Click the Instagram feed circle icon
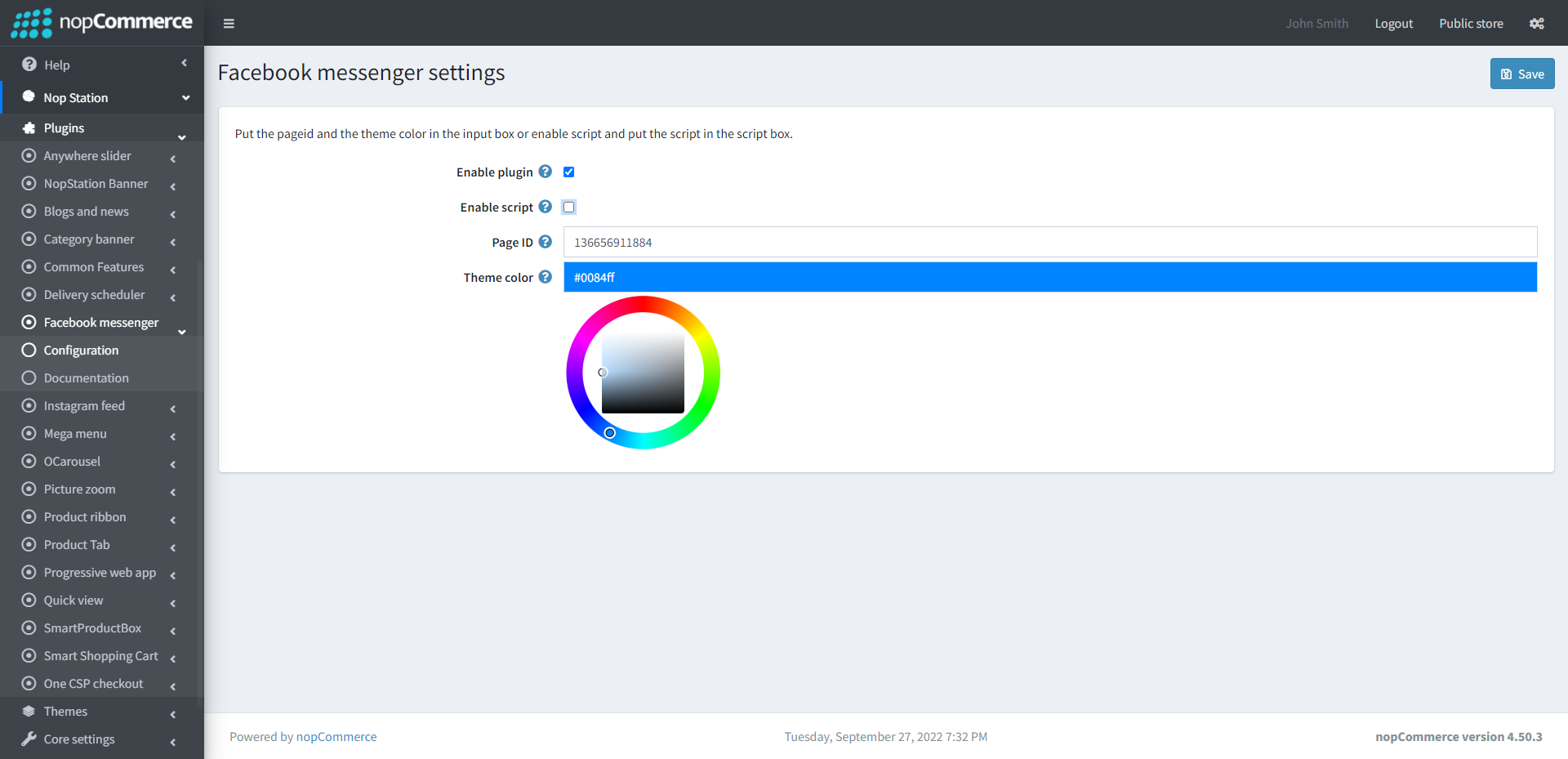 (x=29, y=406)
